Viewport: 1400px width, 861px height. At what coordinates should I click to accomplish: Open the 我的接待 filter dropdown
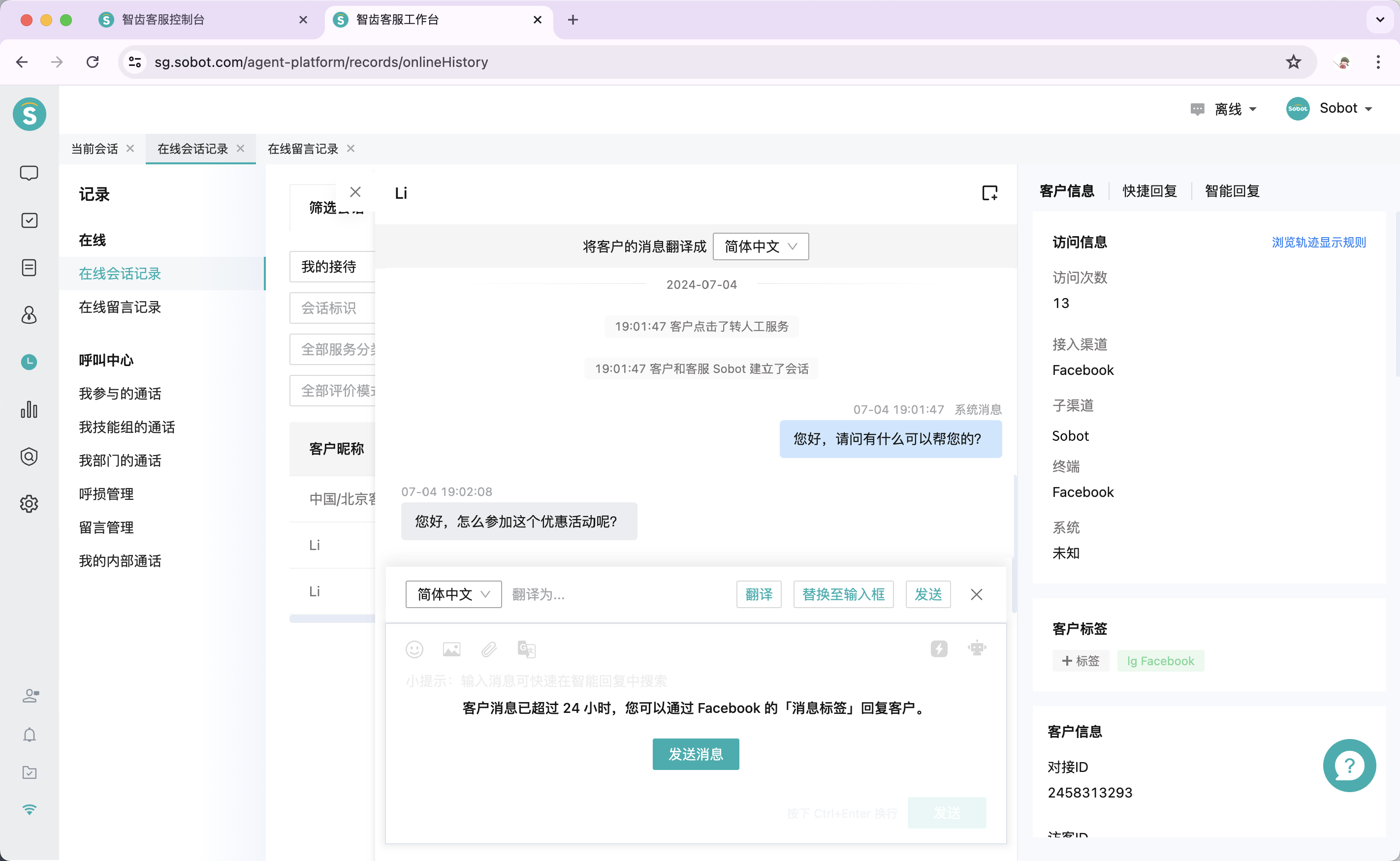tap(333, 267)
